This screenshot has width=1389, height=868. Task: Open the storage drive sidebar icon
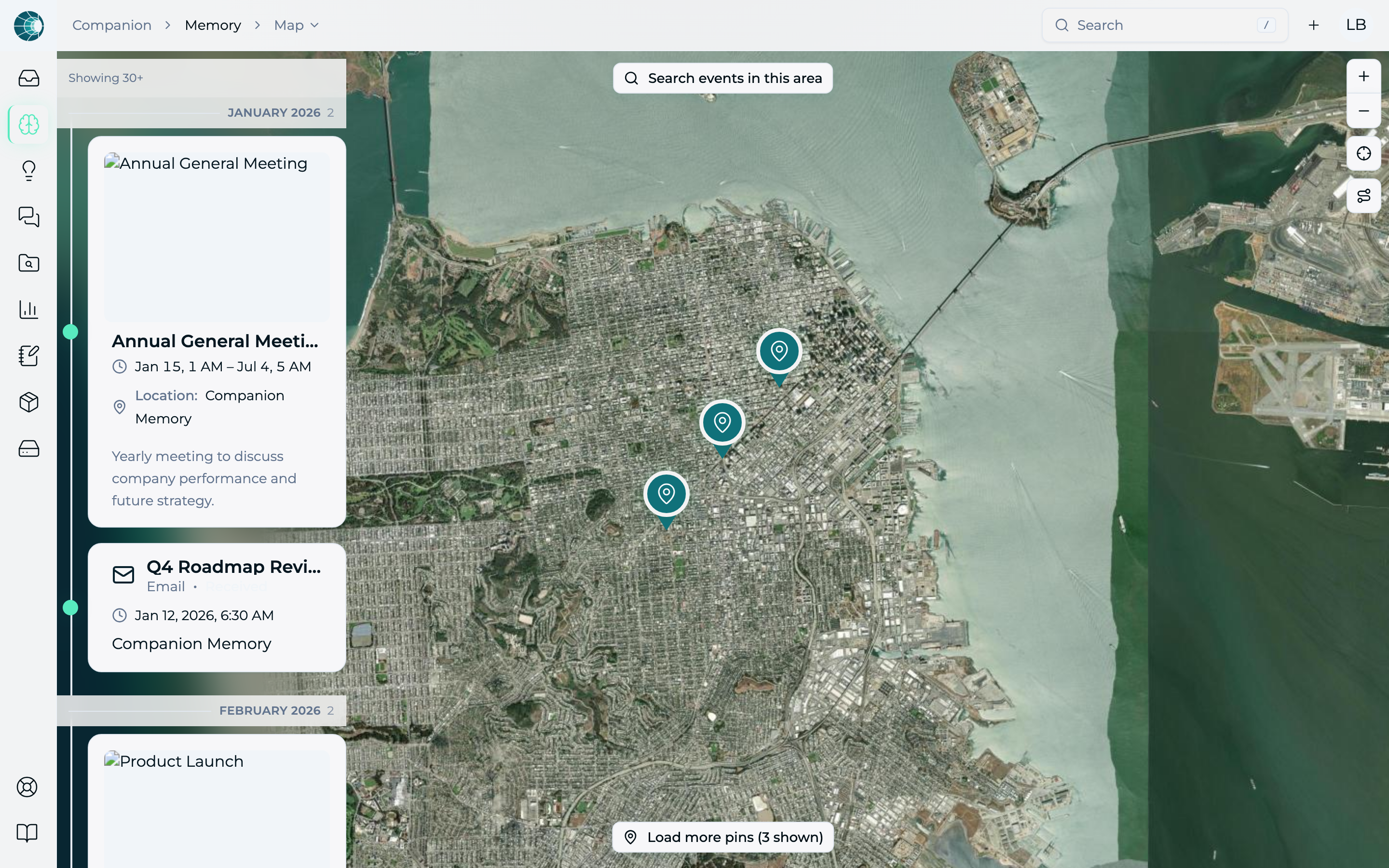click(29, 448)
